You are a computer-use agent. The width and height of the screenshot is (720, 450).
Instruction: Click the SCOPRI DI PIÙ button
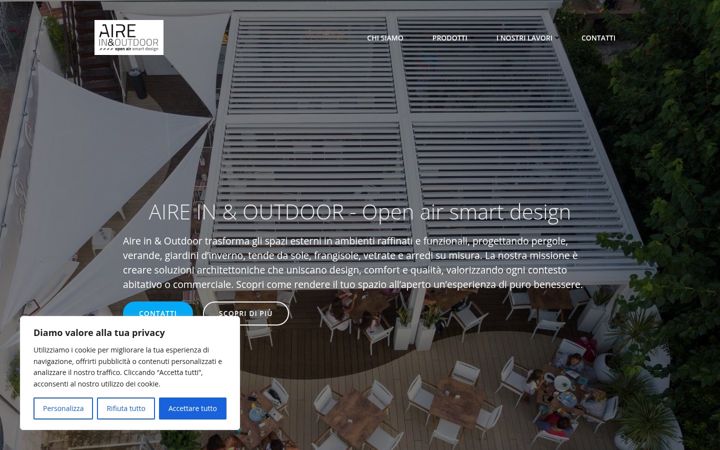coord(246,313)
